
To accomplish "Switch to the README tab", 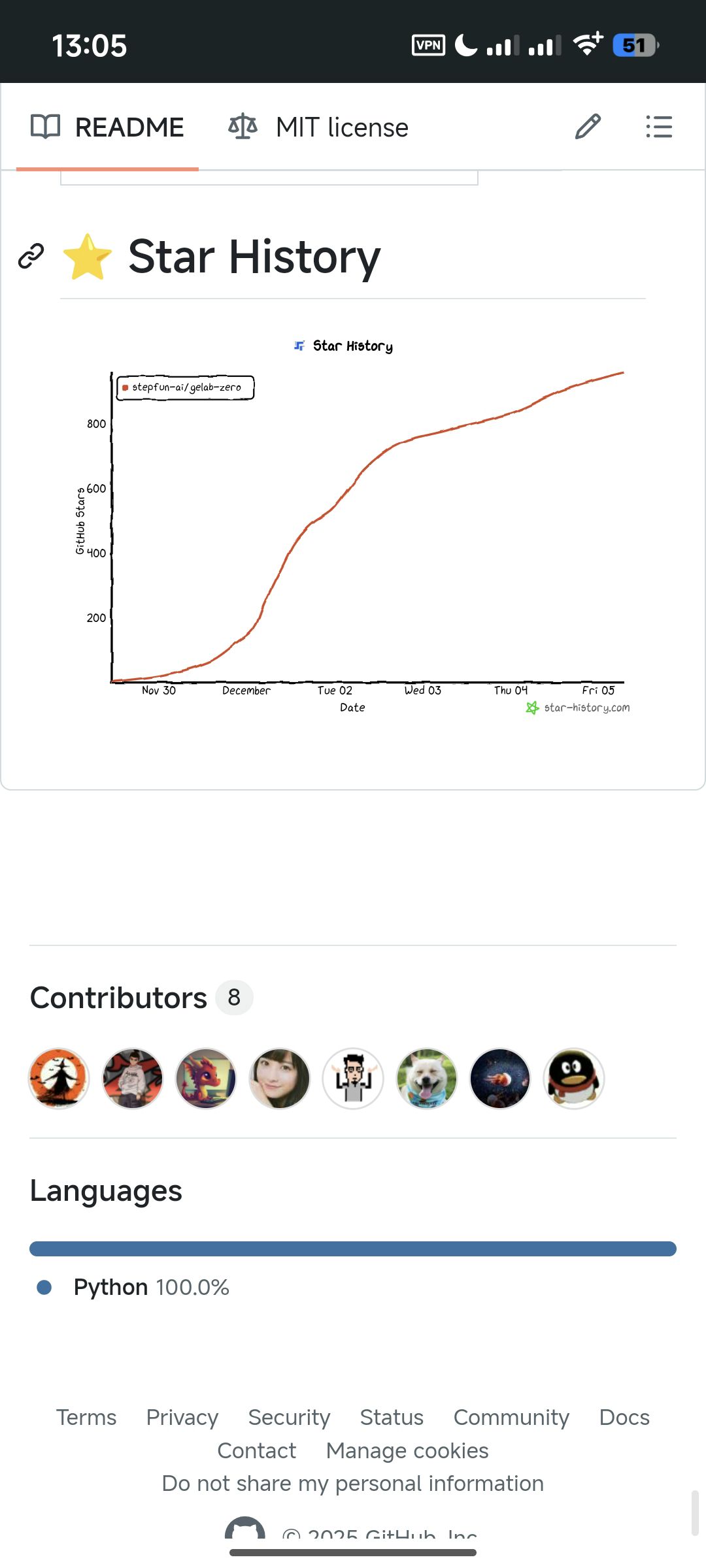I will click(x=108, y=127).
